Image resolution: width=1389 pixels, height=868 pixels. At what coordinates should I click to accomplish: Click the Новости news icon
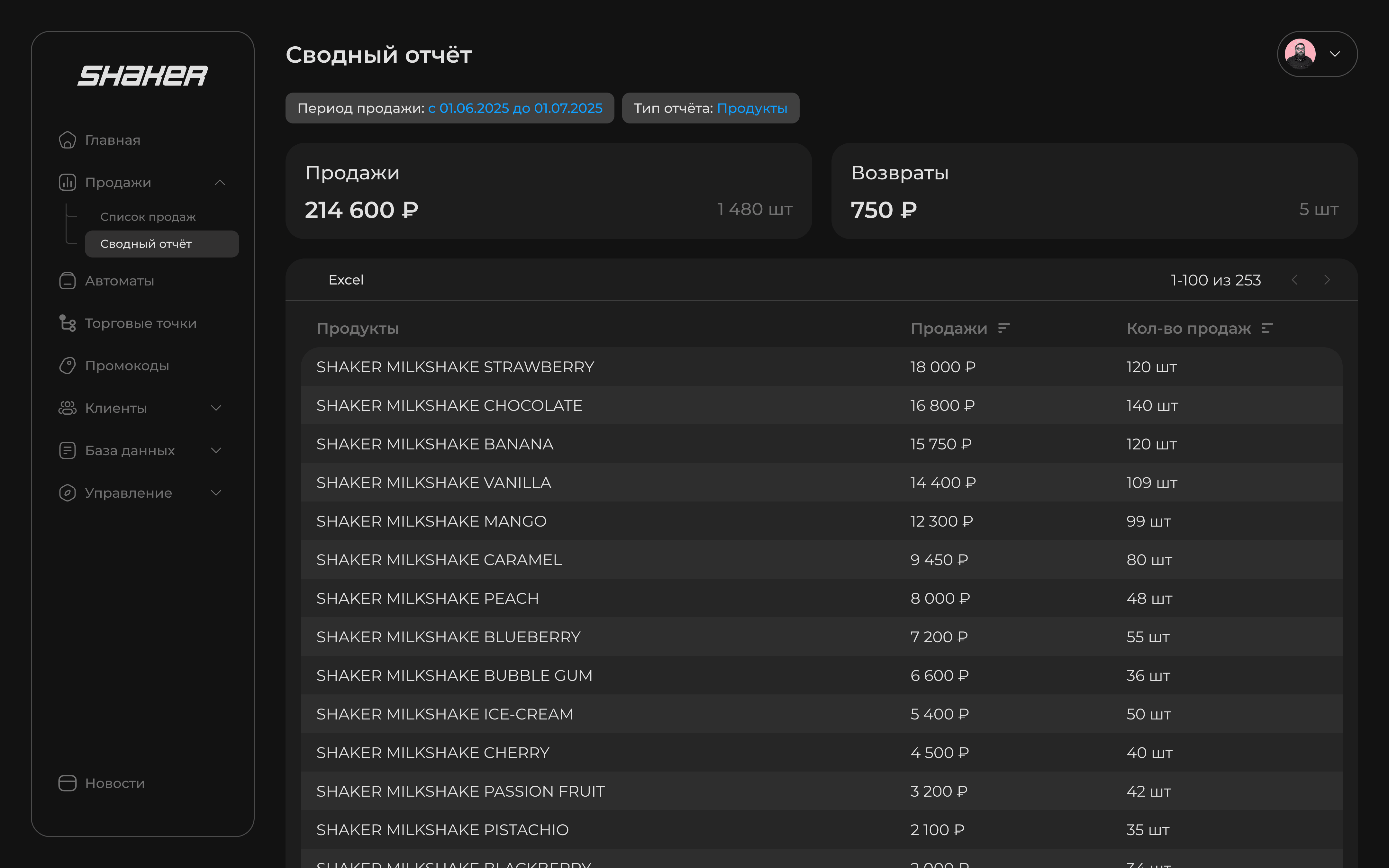pos(67,783)
